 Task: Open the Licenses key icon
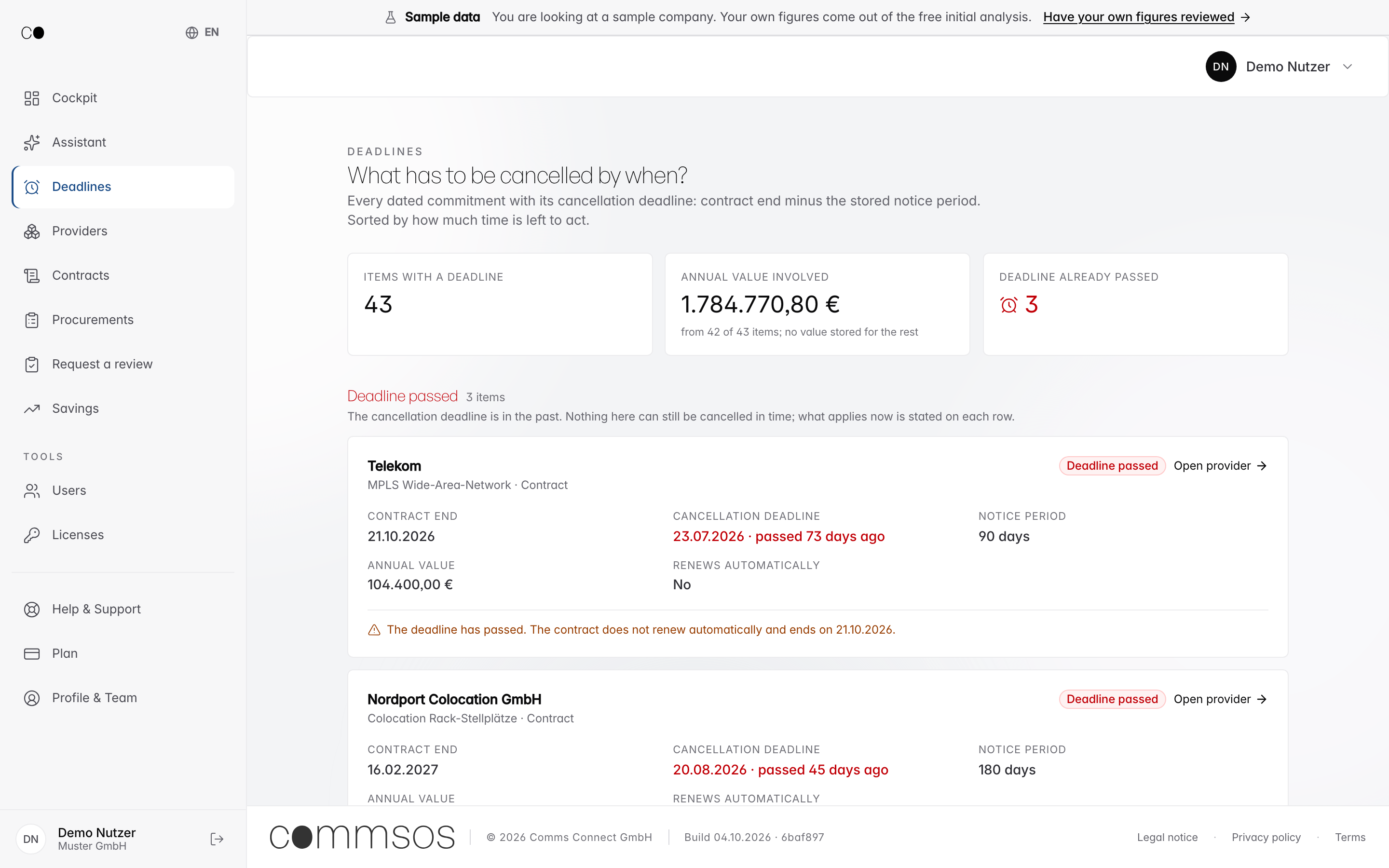(31, 535)
